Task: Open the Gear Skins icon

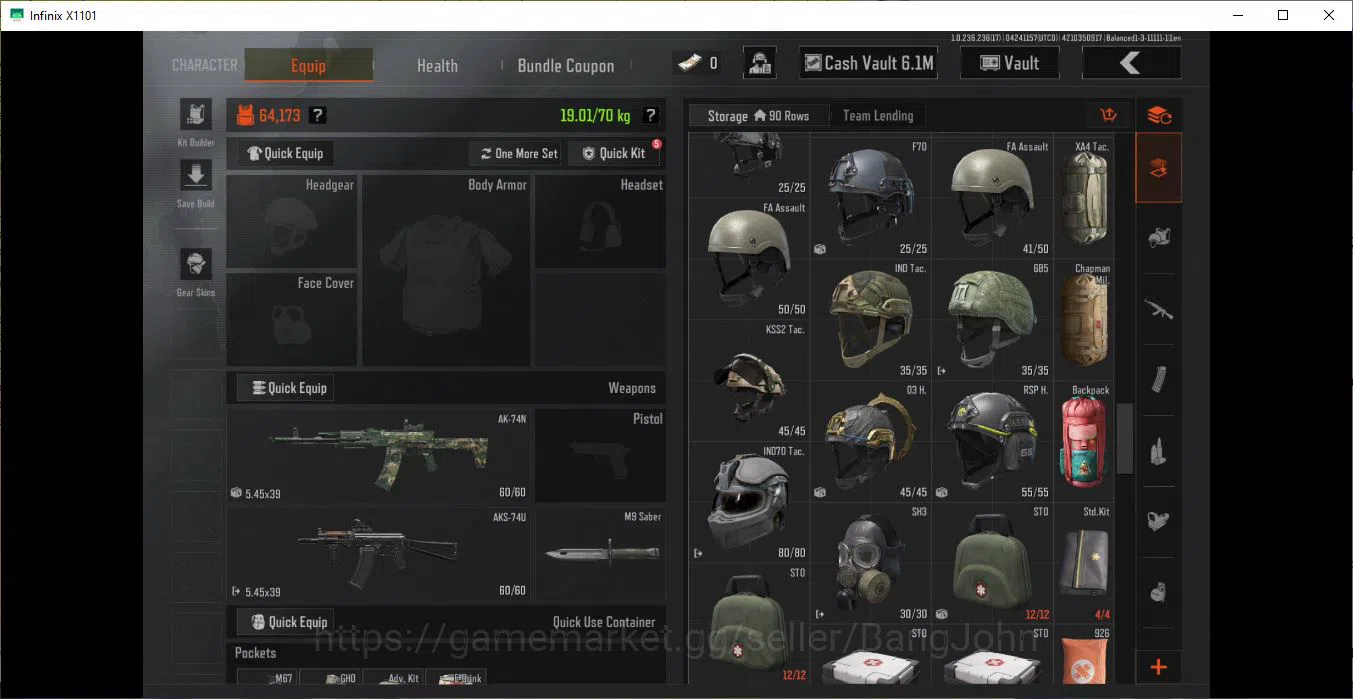Action: click(195, 265)
